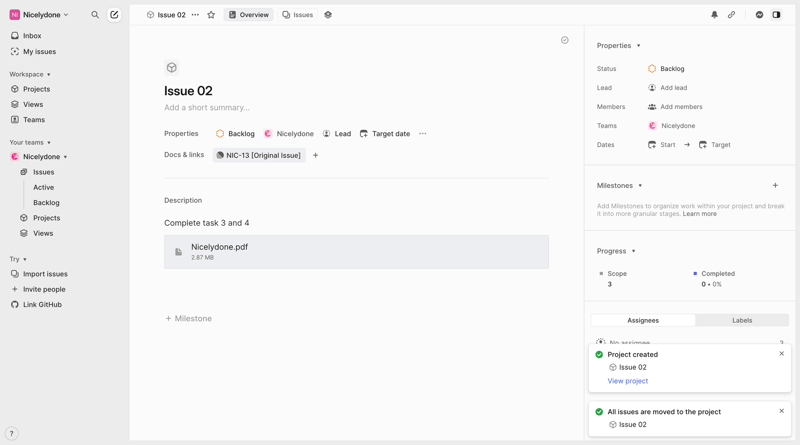Open Nicelydone team Projects
This screenshot has width=800, height=445.
(x=46, y=218)
